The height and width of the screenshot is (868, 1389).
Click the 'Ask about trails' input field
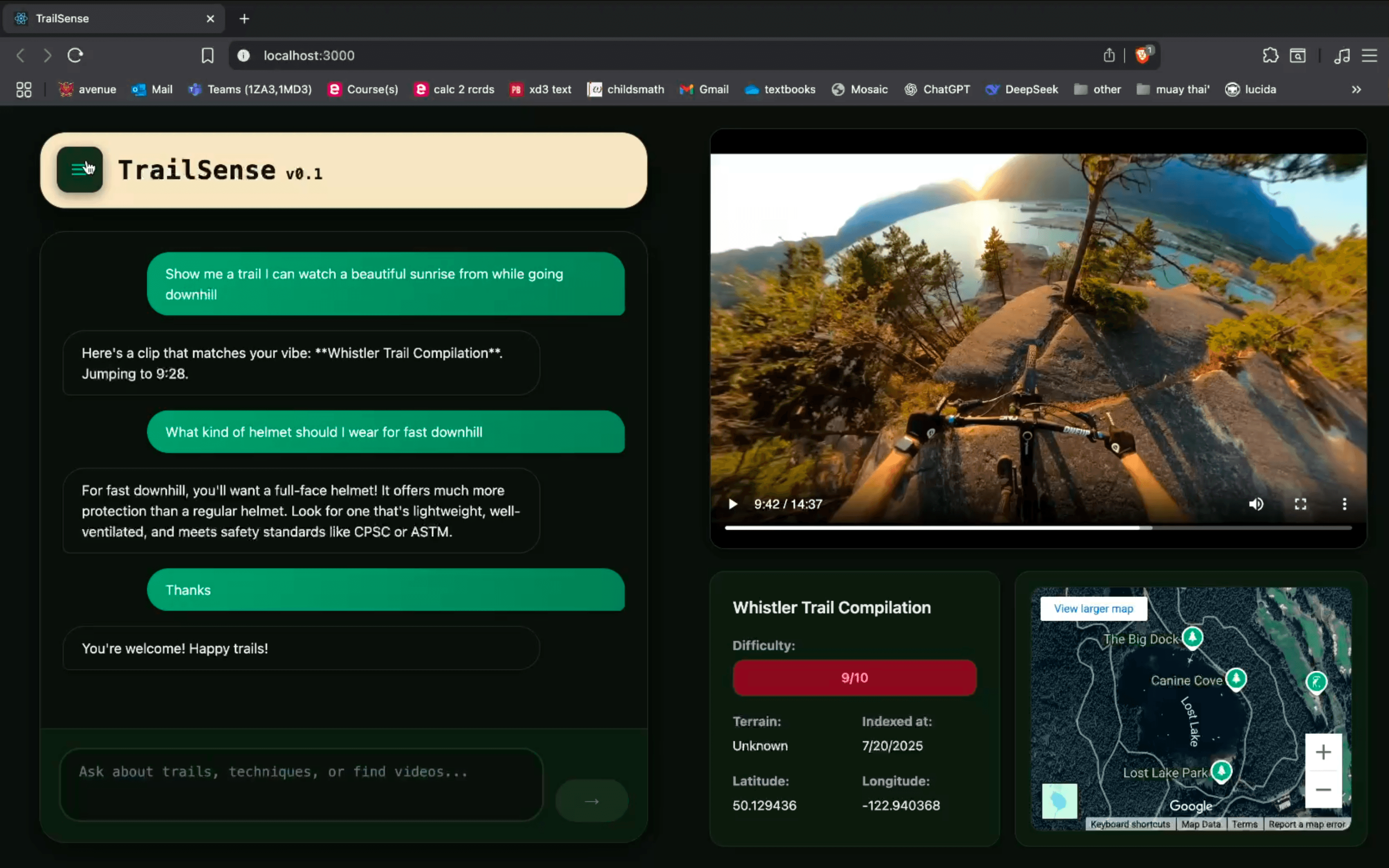[301, 783]
